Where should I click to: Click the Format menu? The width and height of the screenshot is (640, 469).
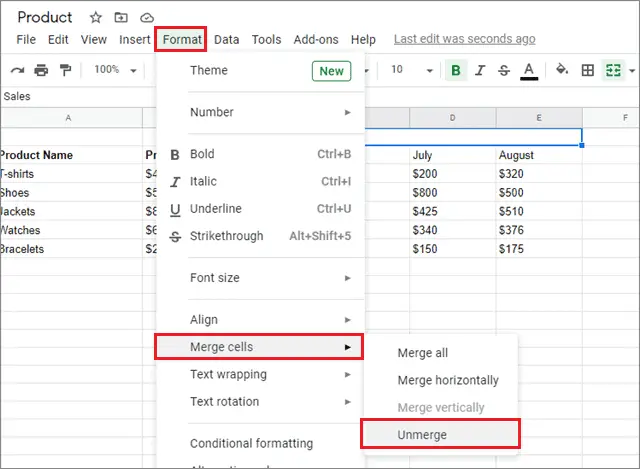coord(181,39)
